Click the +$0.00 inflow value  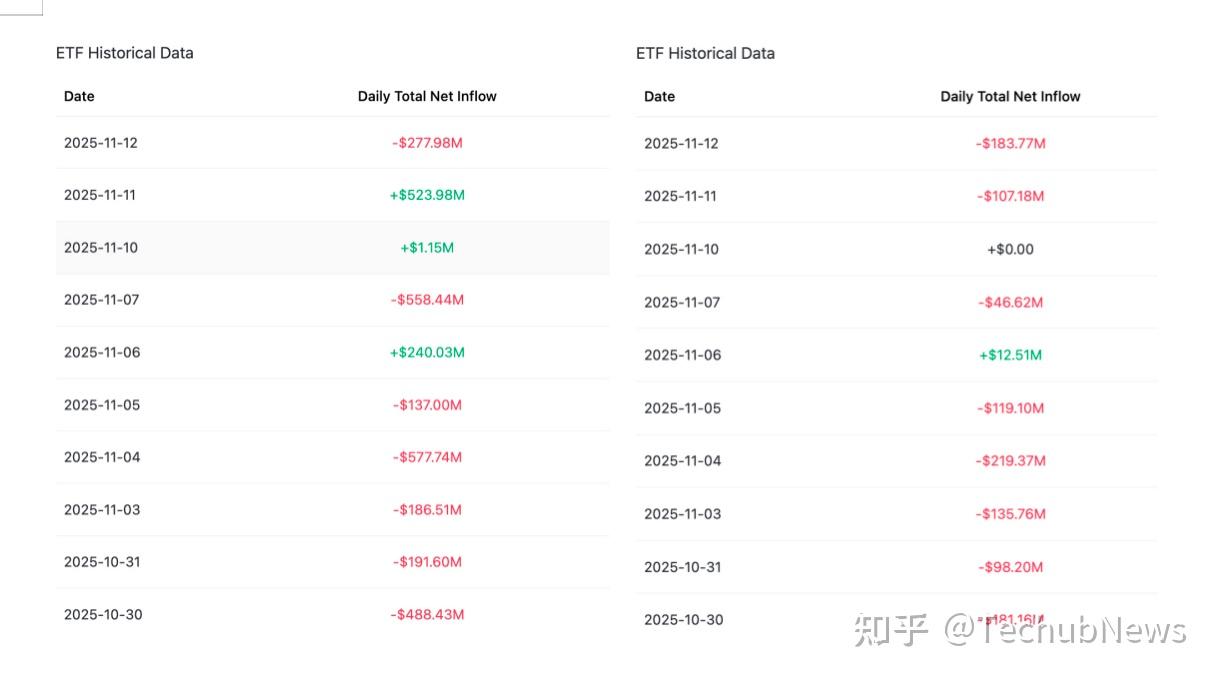1010,249
